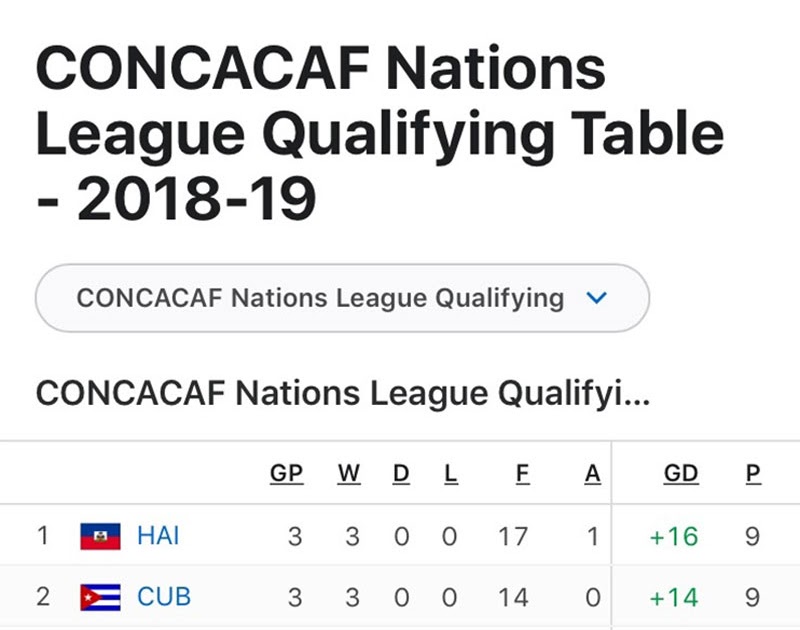The width and height of the screenshot is (800, 630).
Task: Sort by GD goal difference column
Action: pos(681,473)
